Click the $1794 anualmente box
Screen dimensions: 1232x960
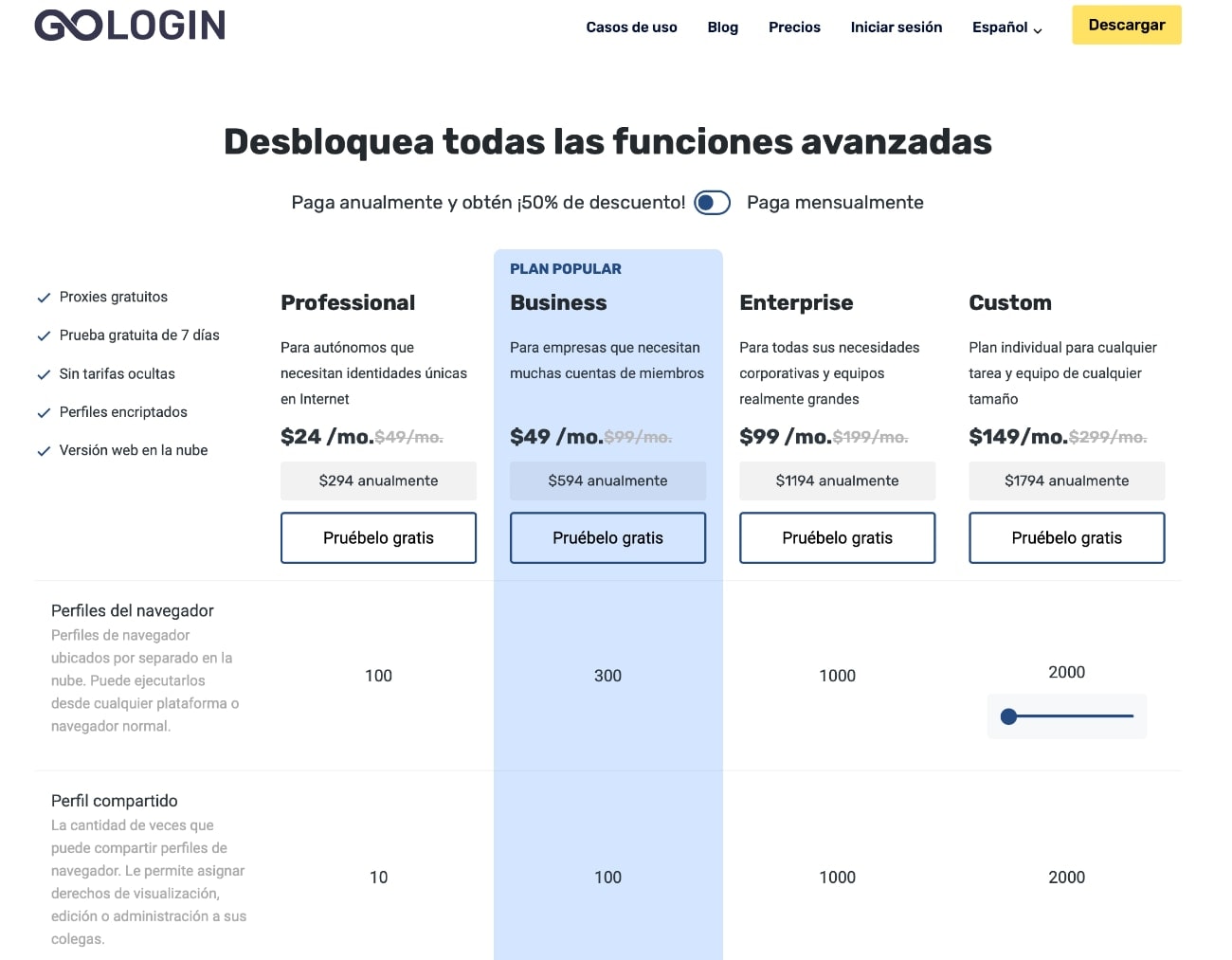click(x=1066, y=480)
